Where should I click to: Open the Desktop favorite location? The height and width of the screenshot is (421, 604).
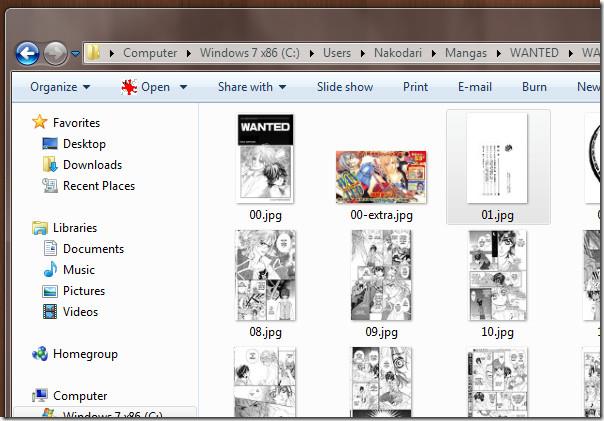(x=83, y=144)
